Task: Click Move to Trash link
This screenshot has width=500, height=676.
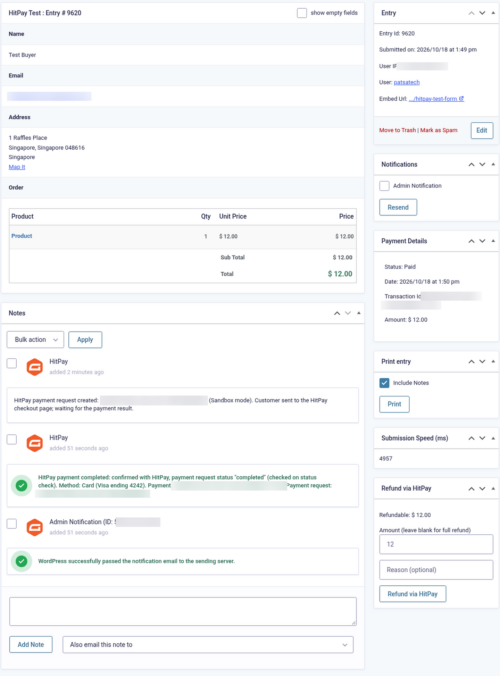Action: point(397,130)
